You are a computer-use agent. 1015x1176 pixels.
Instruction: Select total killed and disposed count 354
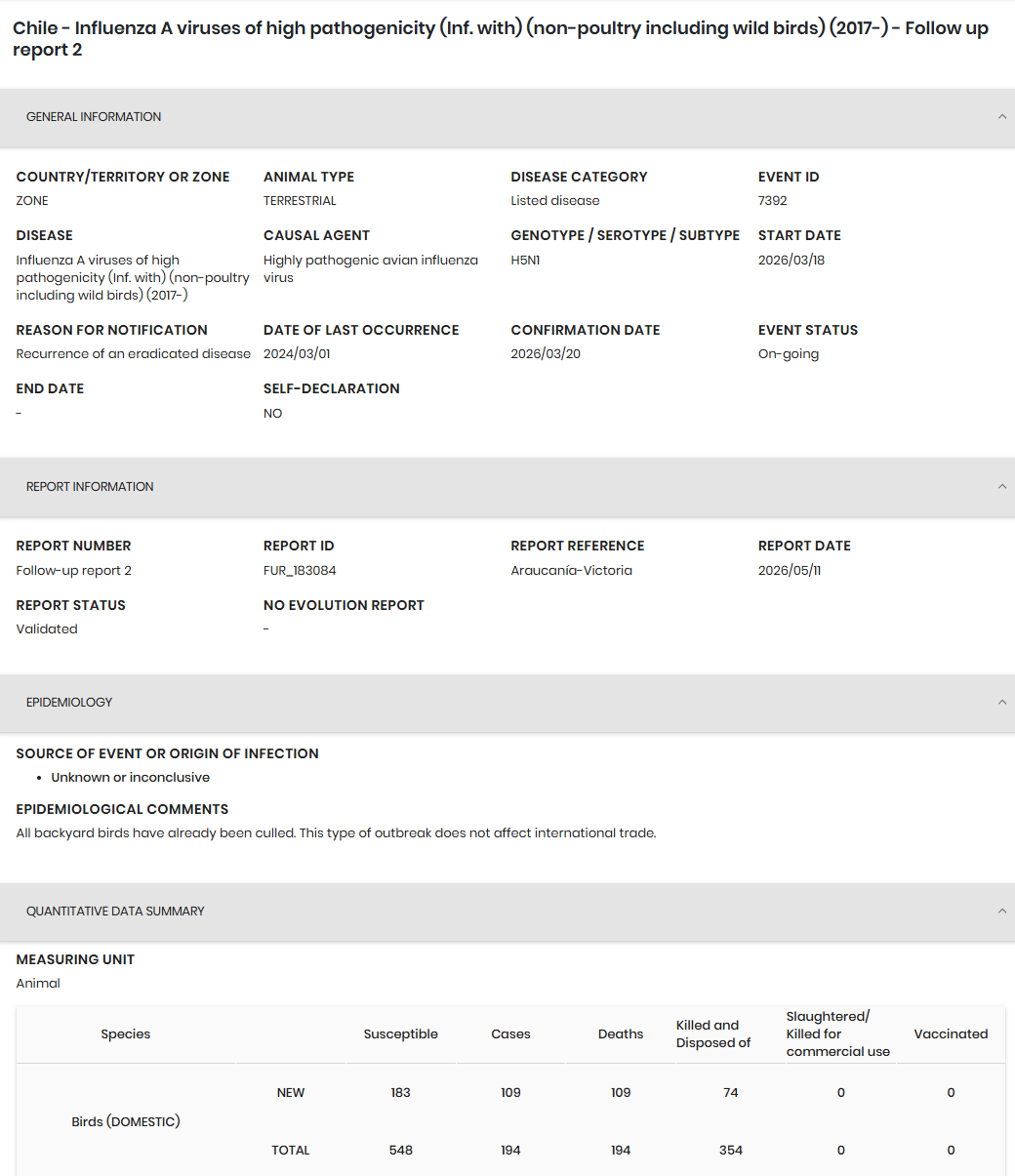coord(731,1151)
